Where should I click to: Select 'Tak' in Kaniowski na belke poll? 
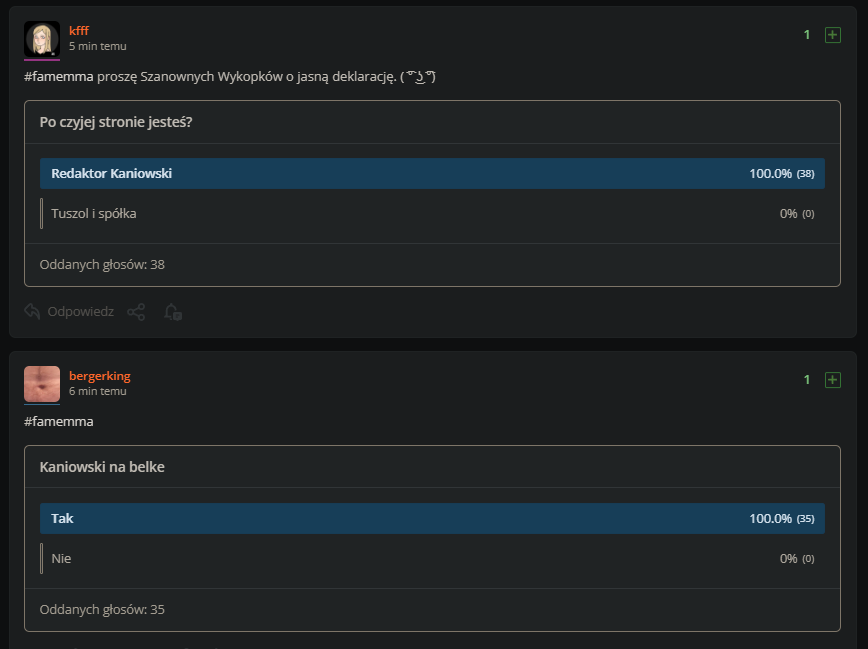tap(432, 519)
